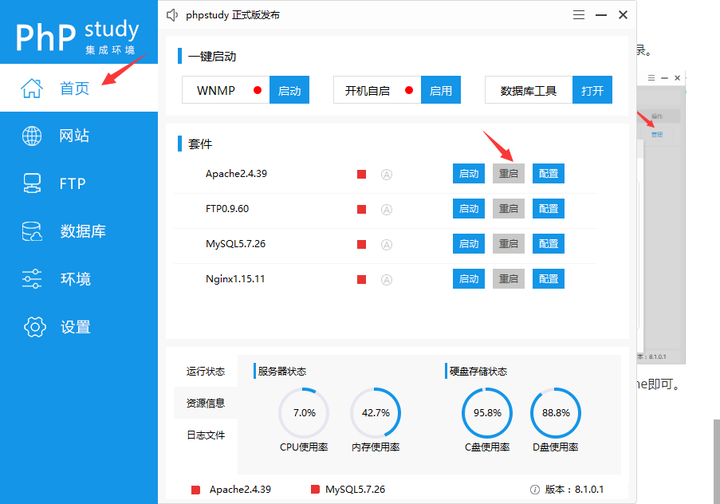Image resolution: width=720 pixels, height=504 pixels.
Task: Click the speaker announcement icon
Action: click(x=172, y=15)
